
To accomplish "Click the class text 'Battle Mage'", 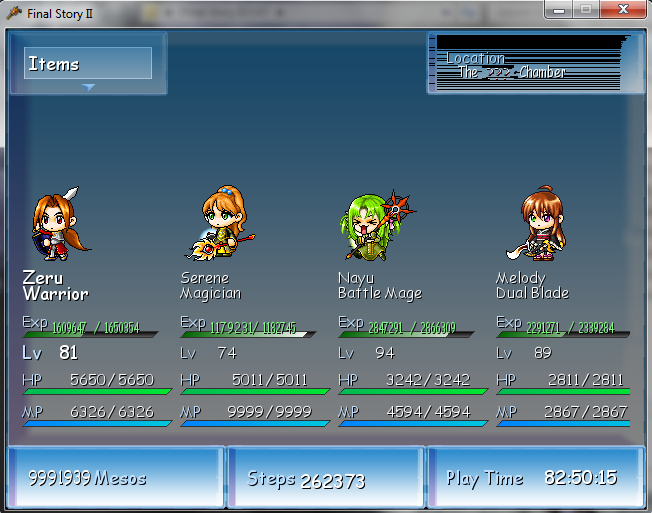I will 380,293.
